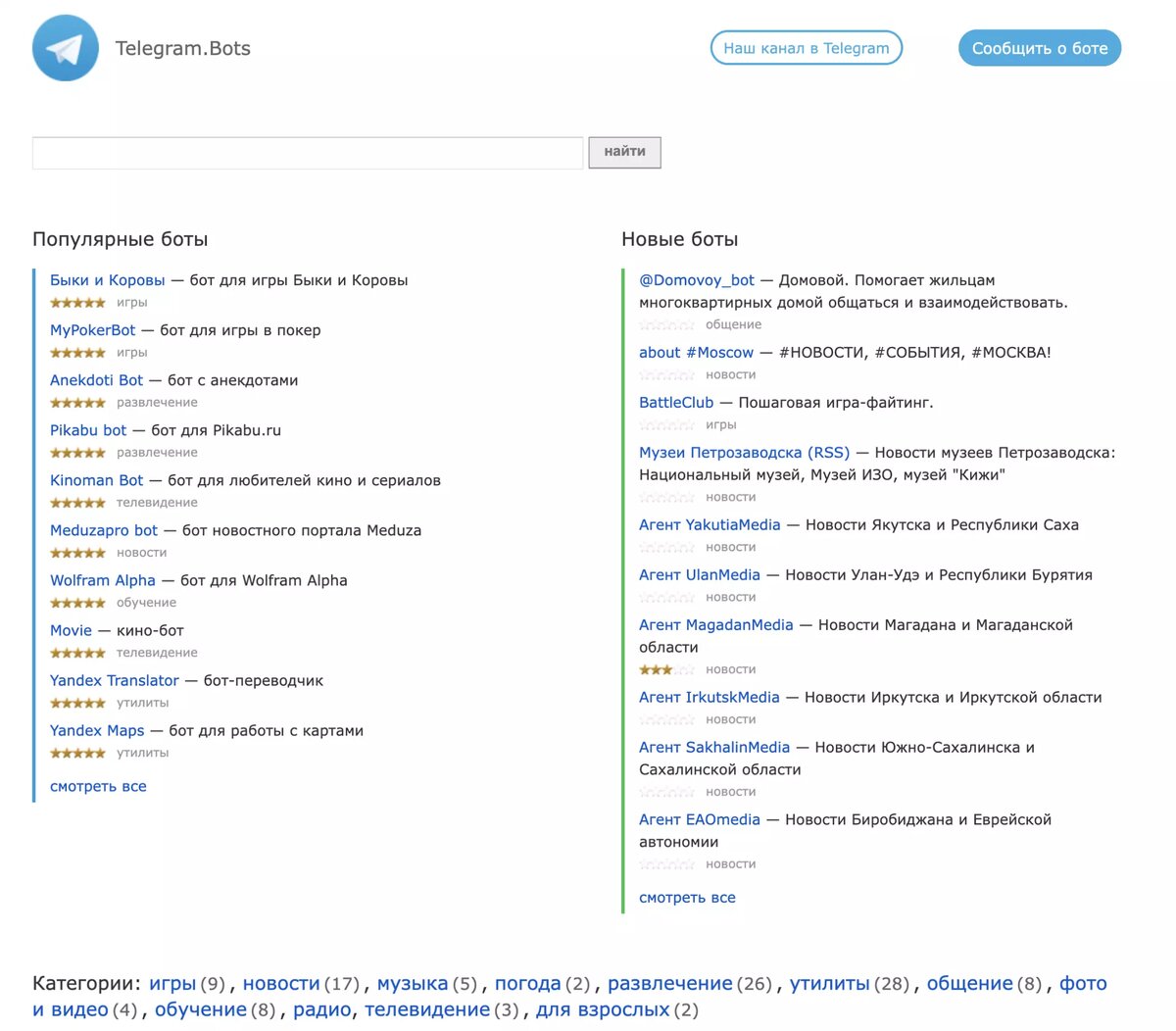Image resolution: width=1176 pixels, height=1031 pixels.
Task: Click star rating of MyPokerBot
Action: tap(77, 353)
